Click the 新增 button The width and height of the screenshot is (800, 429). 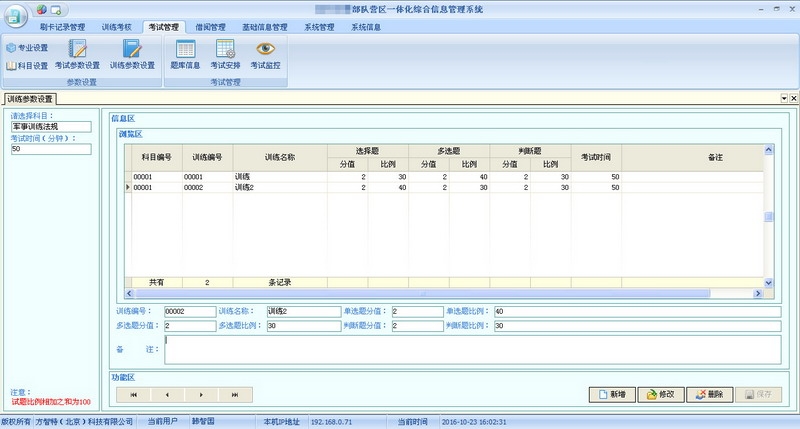tap(612, 394)
